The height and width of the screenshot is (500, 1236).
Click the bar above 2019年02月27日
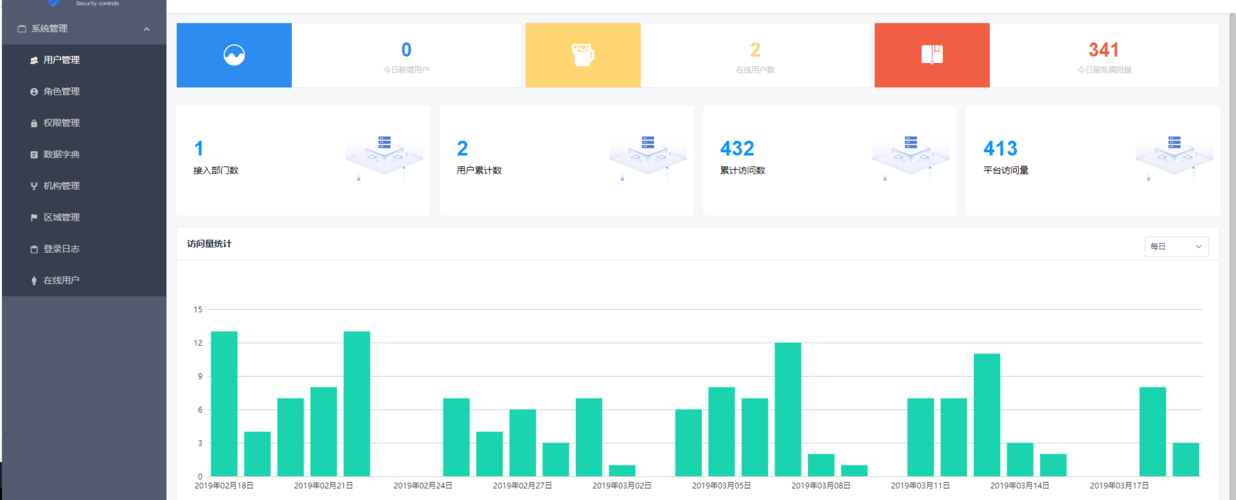tap(523, 442)
